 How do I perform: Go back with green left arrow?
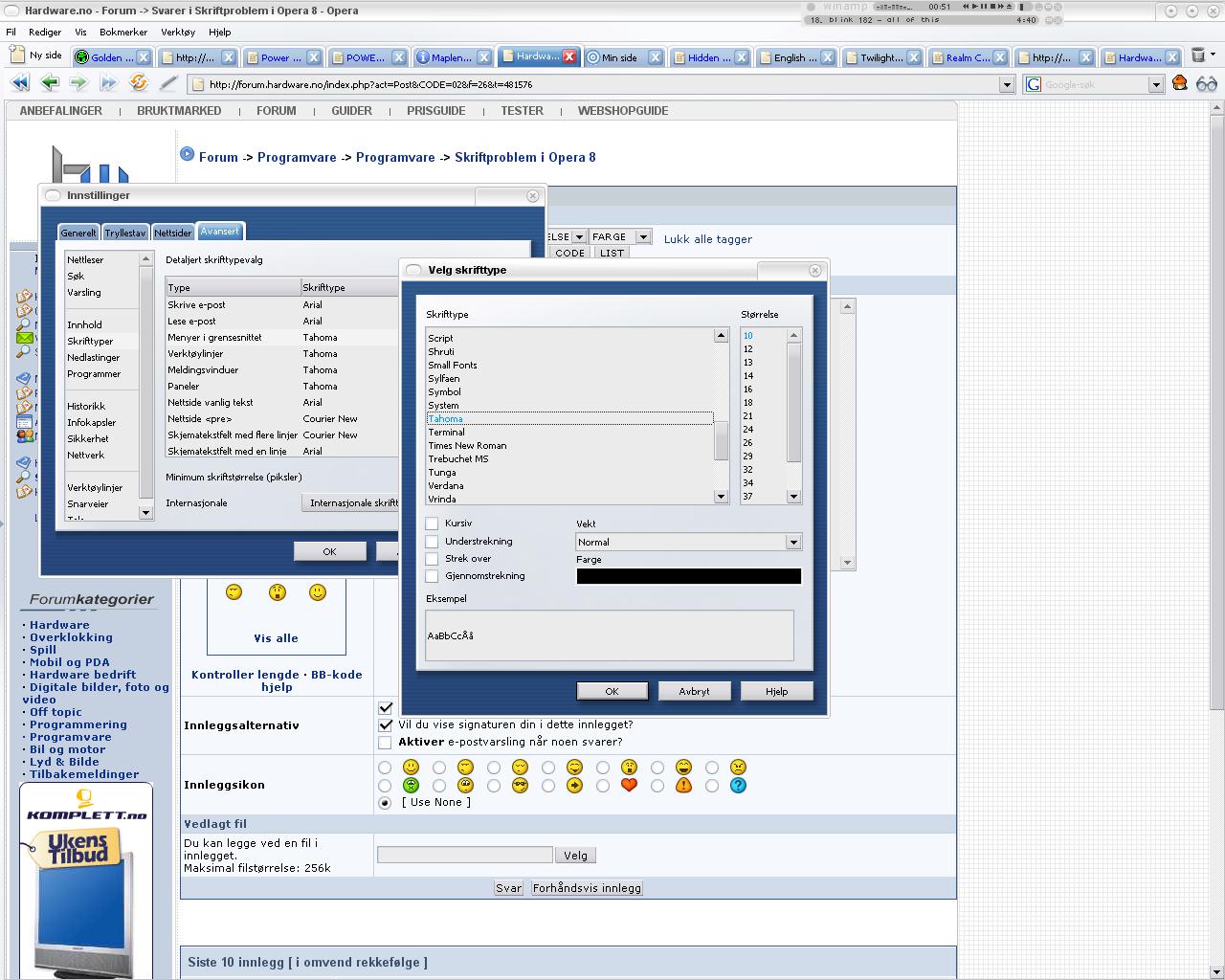click(x=50, y=83)
